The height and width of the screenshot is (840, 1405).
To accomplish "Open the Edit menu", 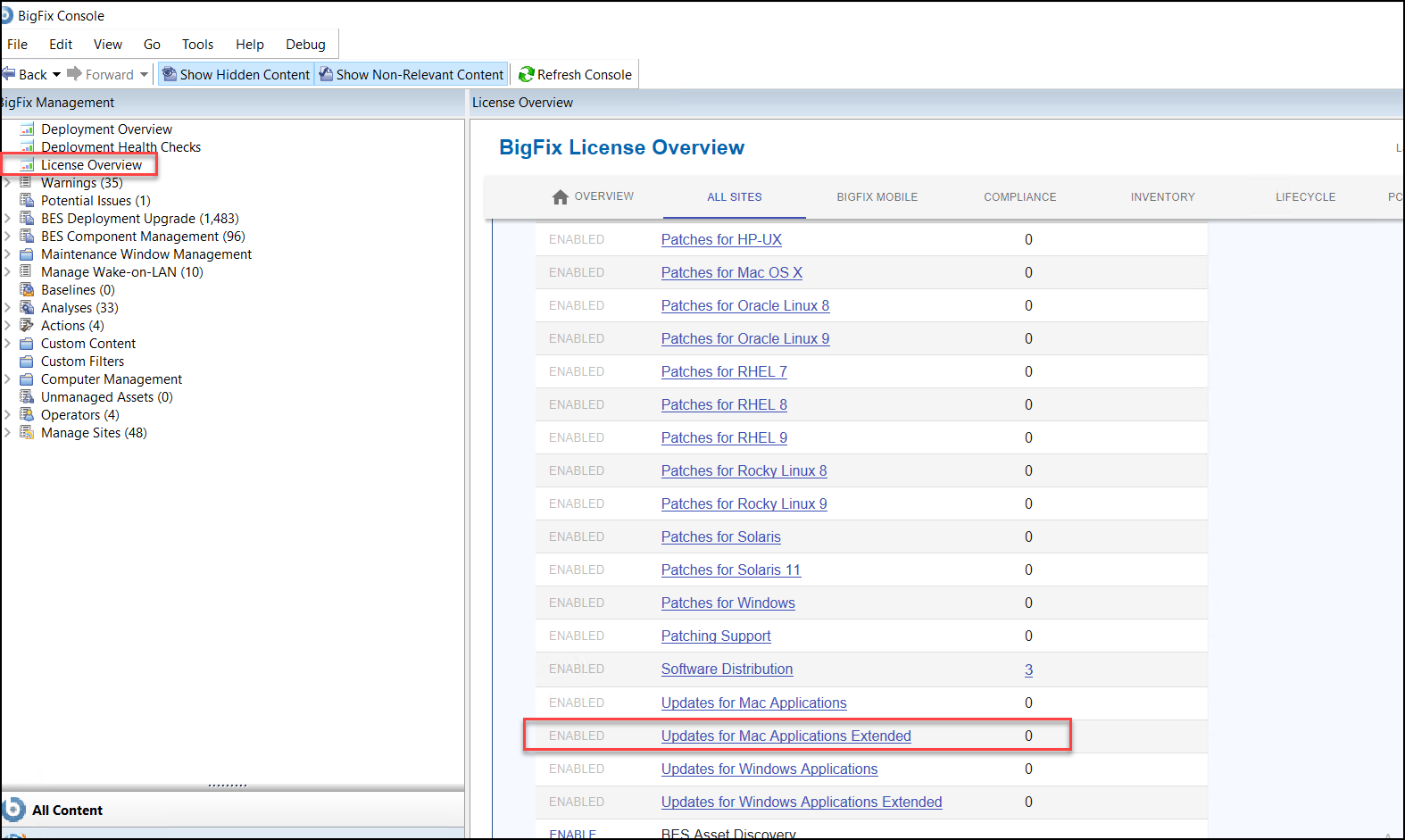I will coord(61,45).
